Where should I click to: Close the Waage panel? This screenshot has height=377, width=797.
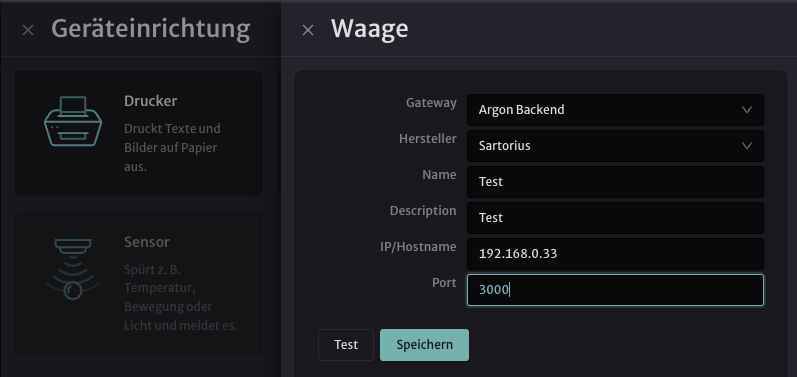308,30
